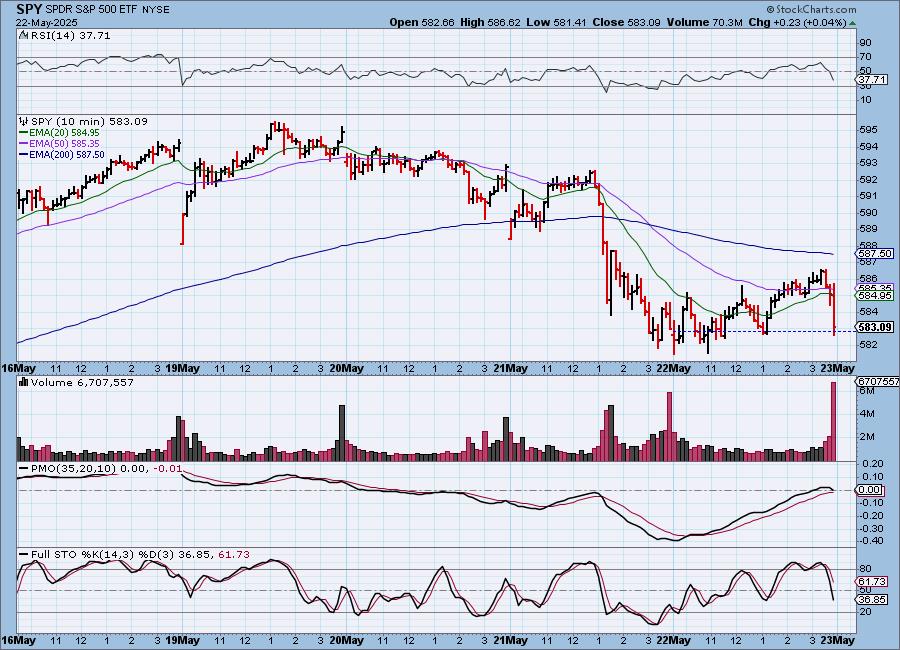
Task: Click the black line marker before Full STO
Action: click(x=24, y=555)
